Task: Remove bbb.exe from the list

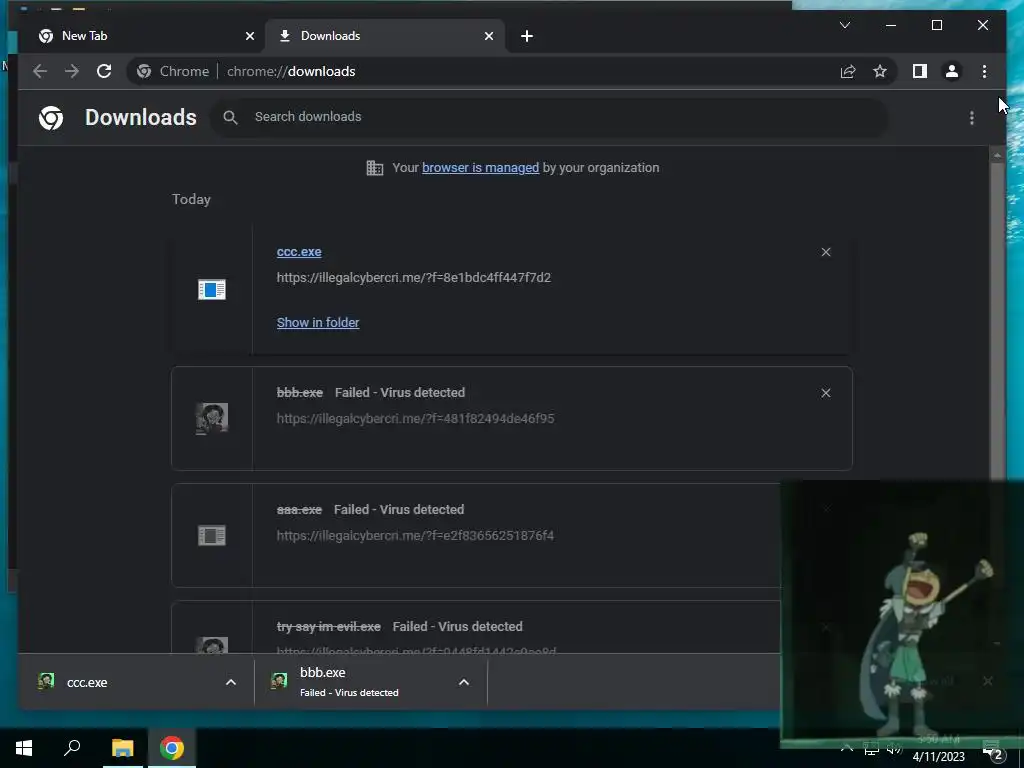Action: [825, 393]
